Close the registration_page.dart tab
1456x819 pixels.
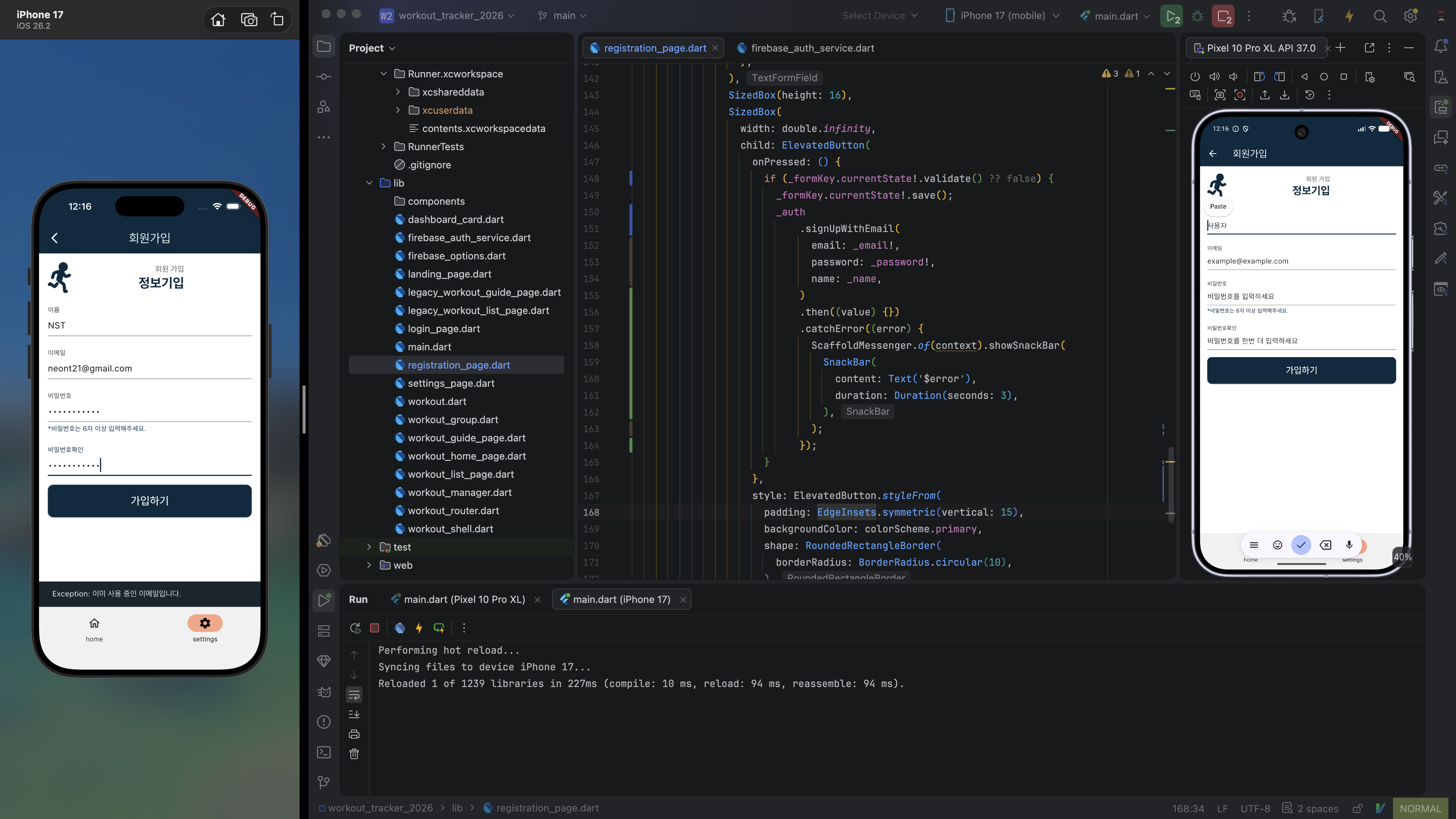715,48
